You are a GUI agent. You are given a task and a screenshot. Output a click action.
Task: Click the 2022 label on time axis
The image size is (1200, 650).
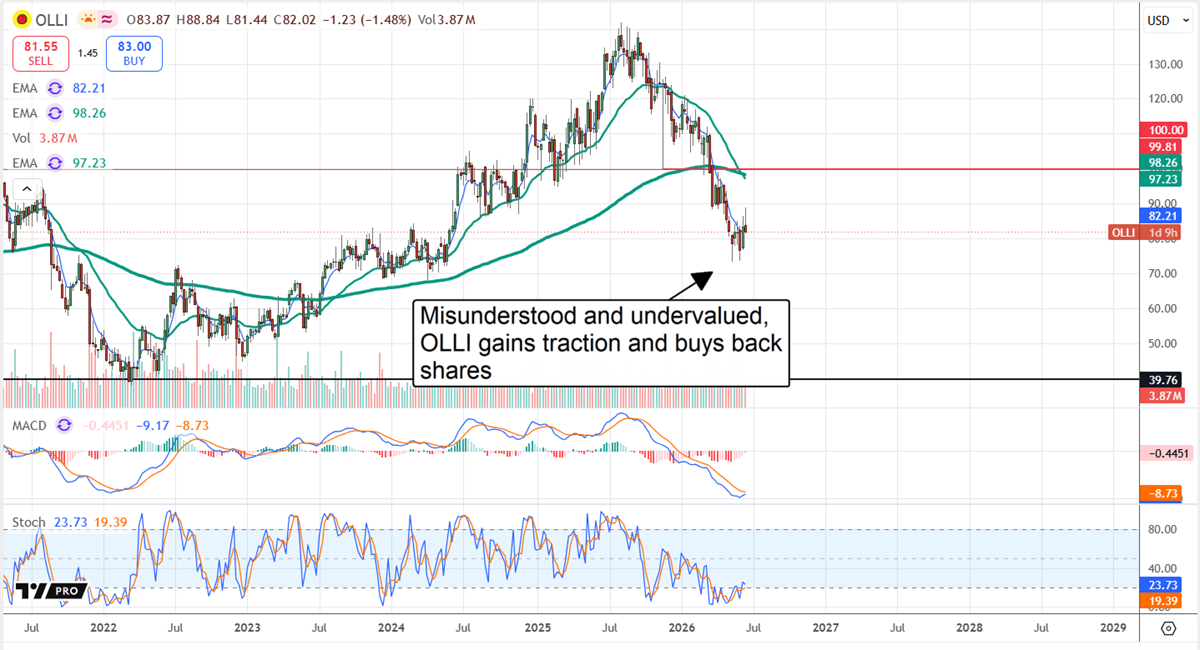coord(103,627)
